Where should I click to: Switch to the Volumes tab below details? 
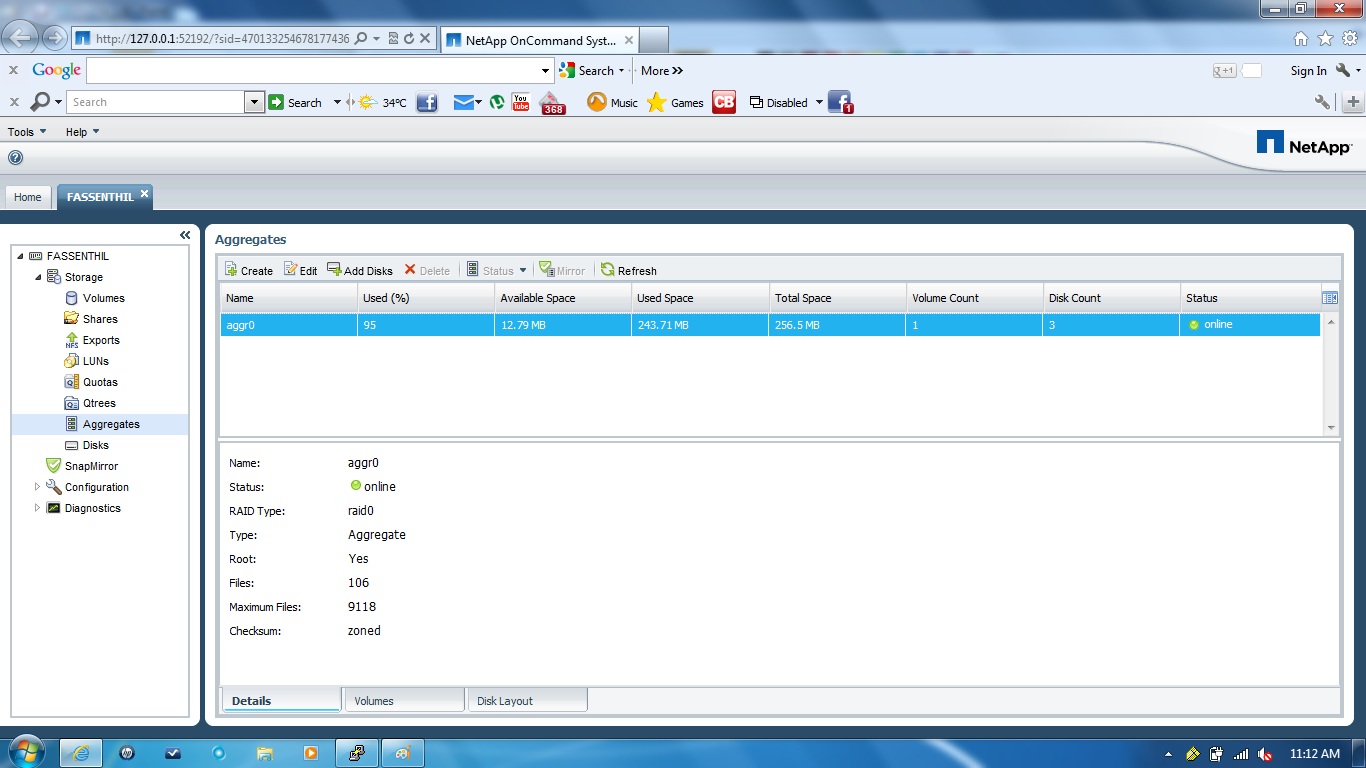point(404,700)
